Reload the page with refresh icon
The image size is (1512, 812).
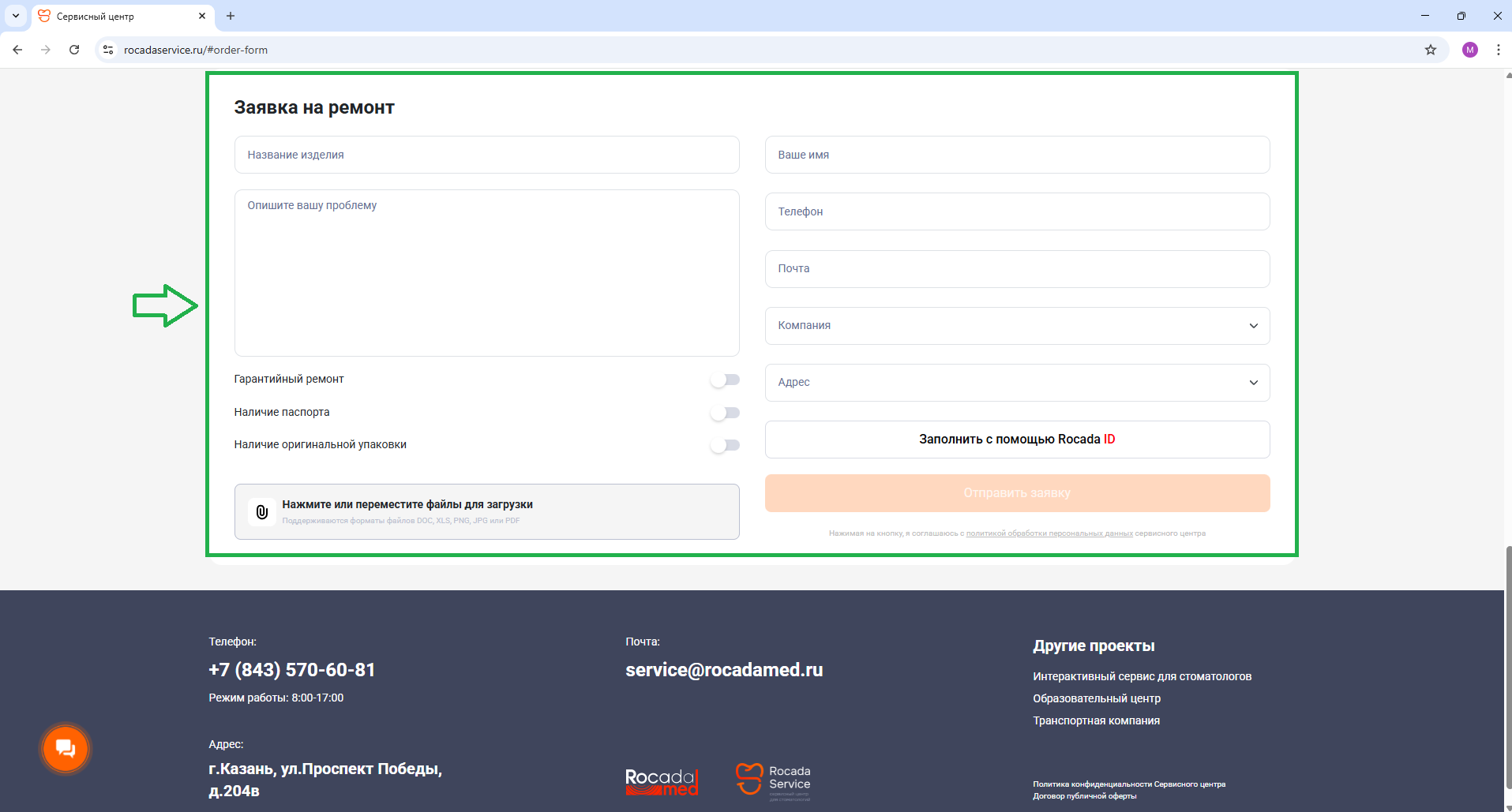coord(74,50)
